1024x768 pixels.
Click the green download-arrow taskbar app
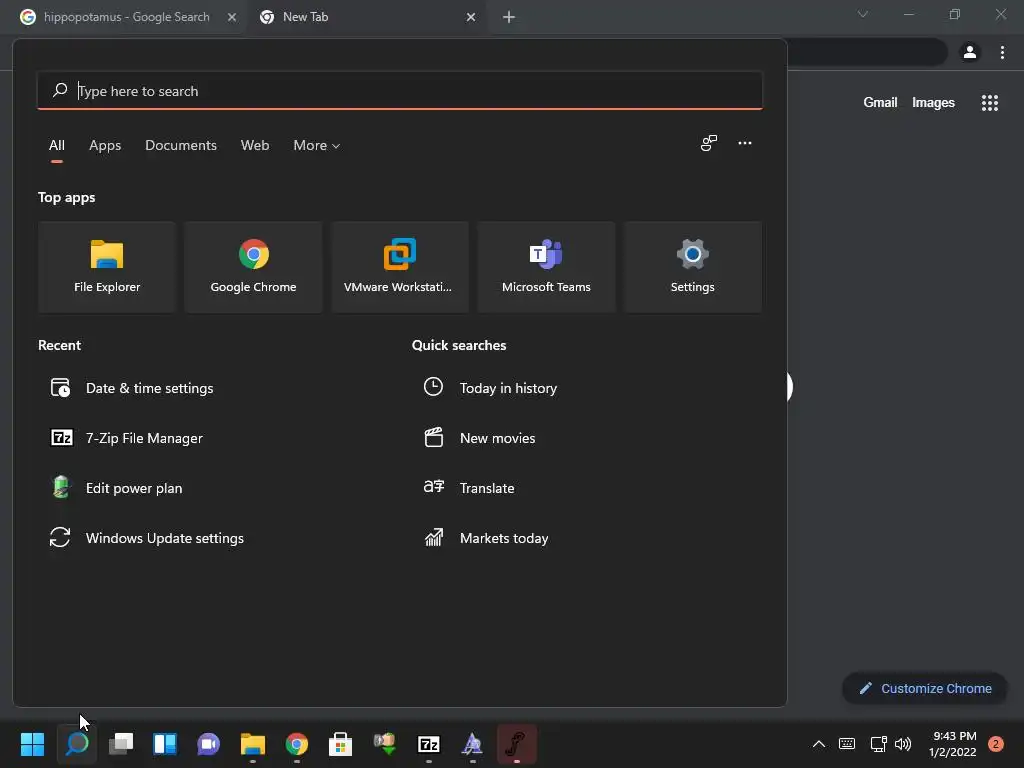pos(385,744)
